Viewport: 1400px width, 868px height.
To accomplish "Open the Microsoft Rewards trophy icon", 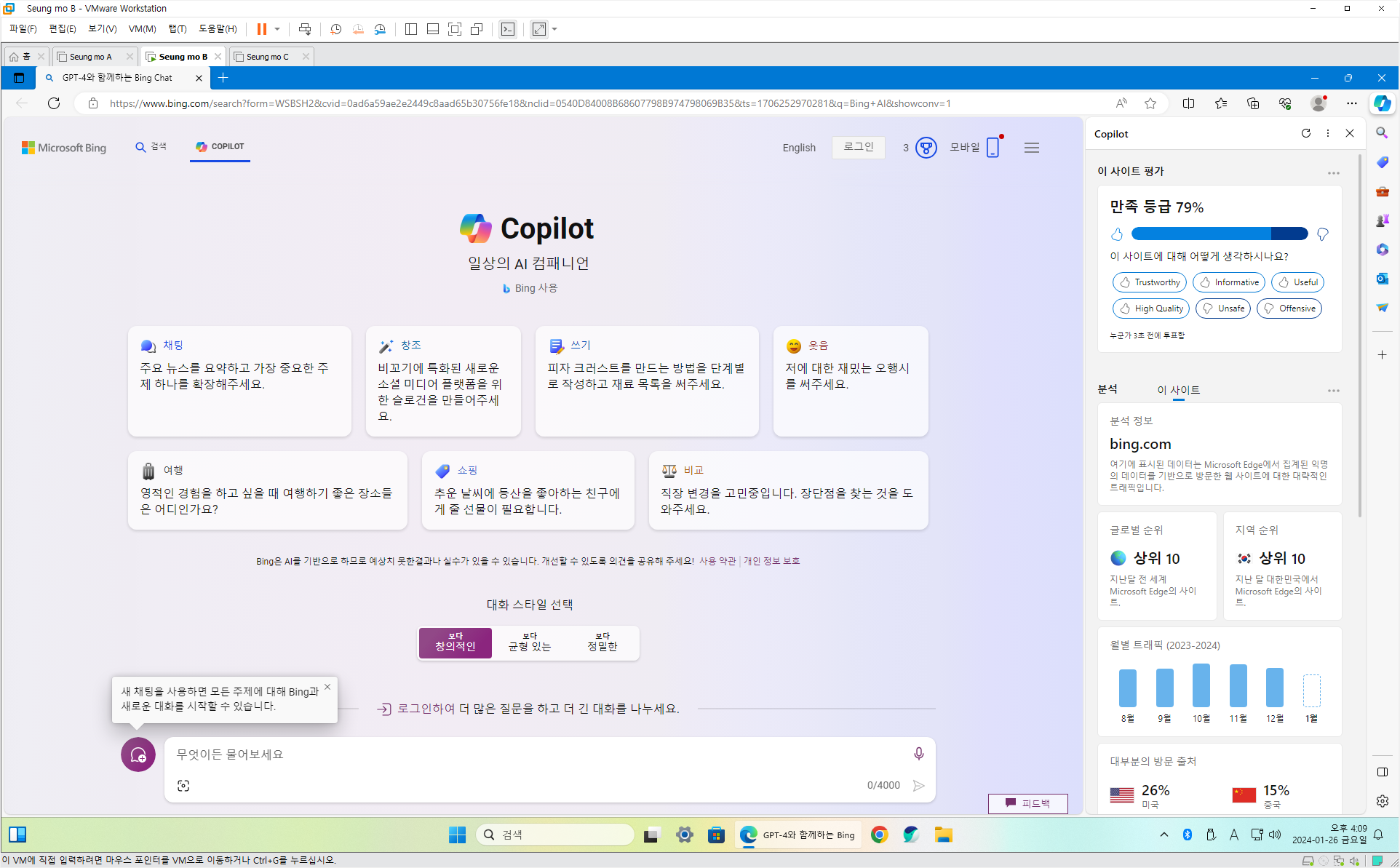I will coord(926,148).
